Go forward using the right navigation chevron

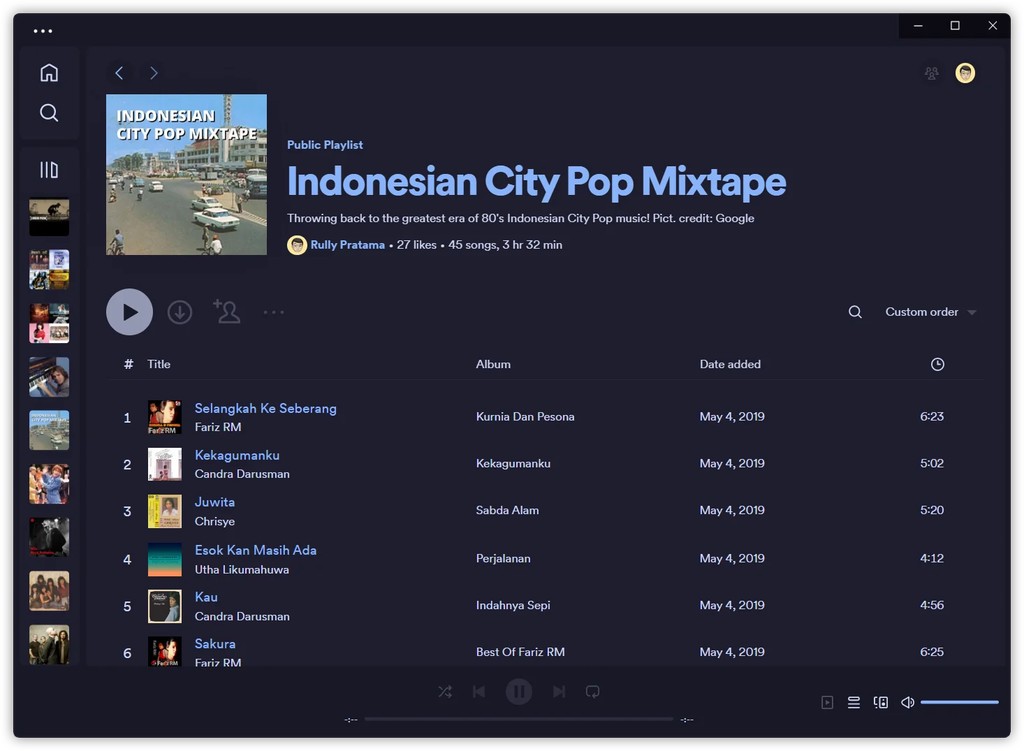(154, 72)
